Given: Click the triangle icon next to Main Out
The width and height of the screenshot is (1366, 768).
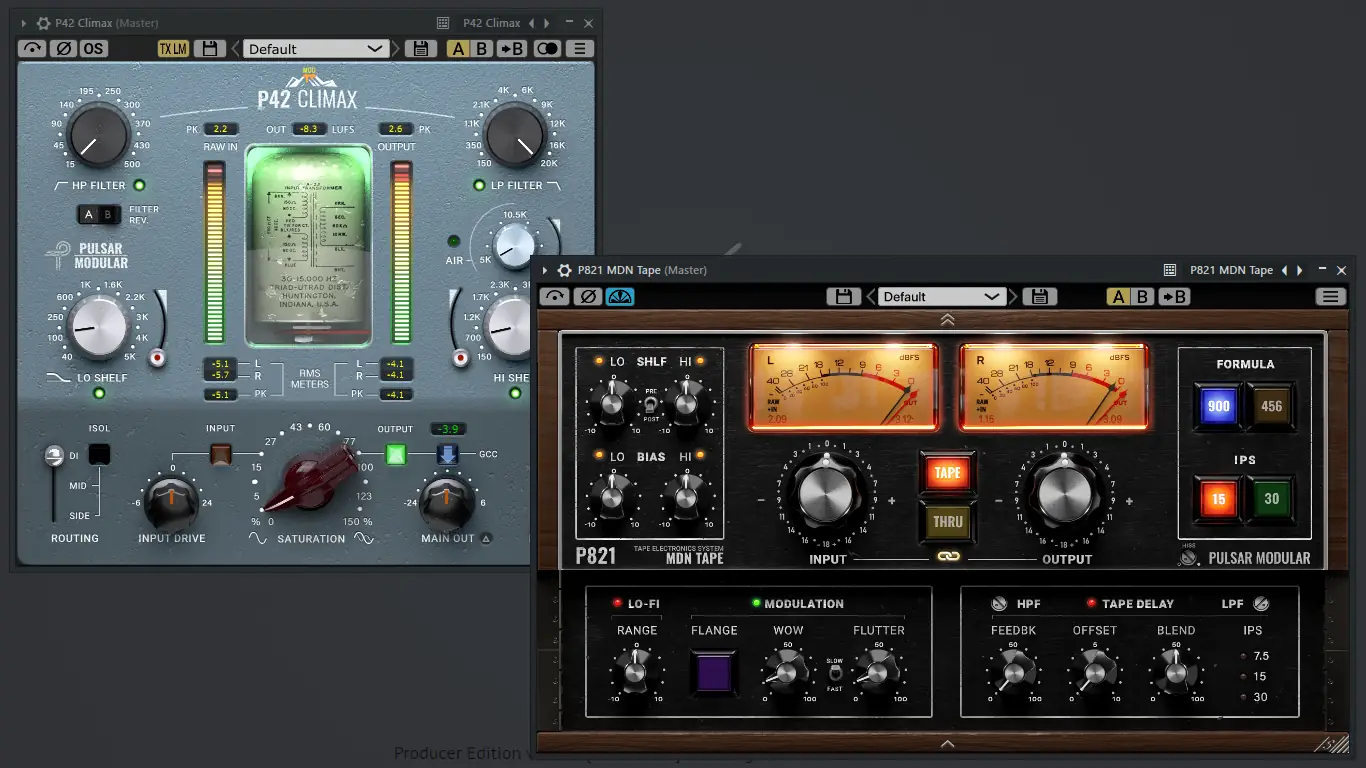Looking at the screenshot, I should (x=486, y=538).
